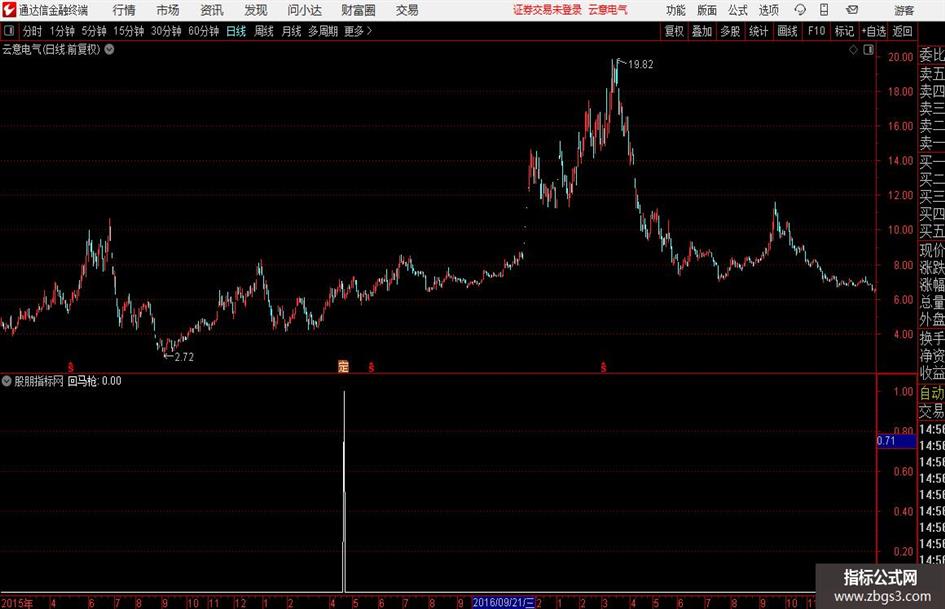
Task: Open the 交易 menu
Action: 407,10
